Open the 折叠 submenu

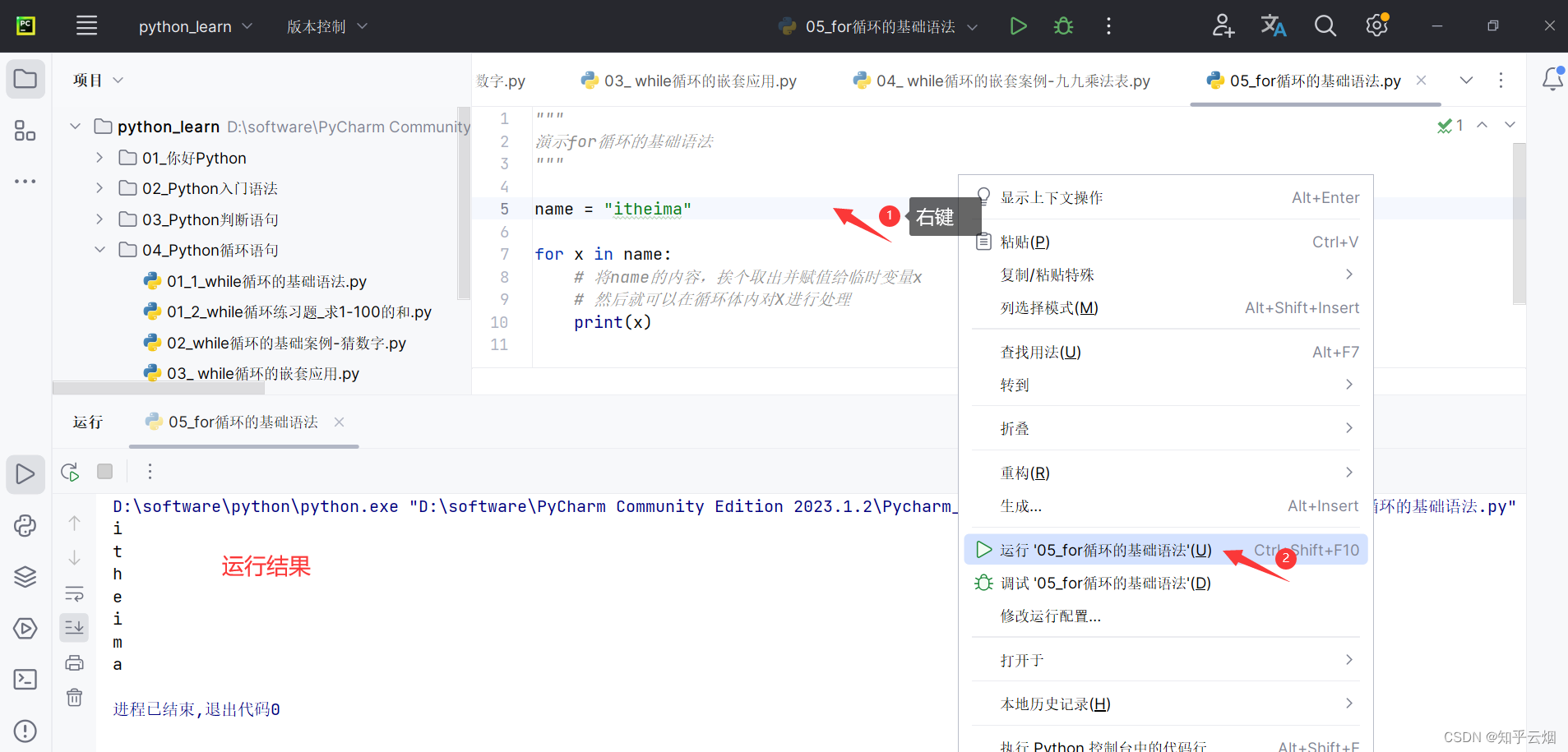point(1166,428)
